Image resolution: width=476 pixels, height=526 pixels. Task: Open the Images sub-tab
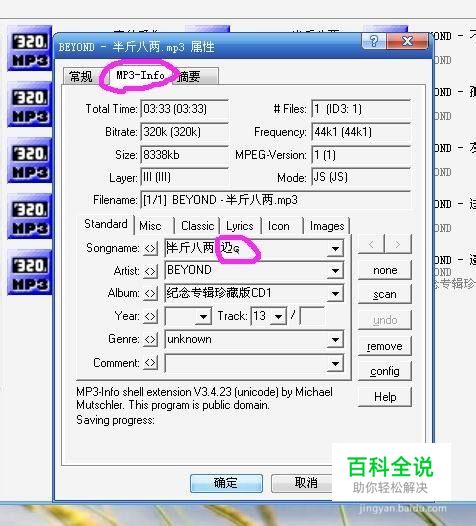(327, 226)
